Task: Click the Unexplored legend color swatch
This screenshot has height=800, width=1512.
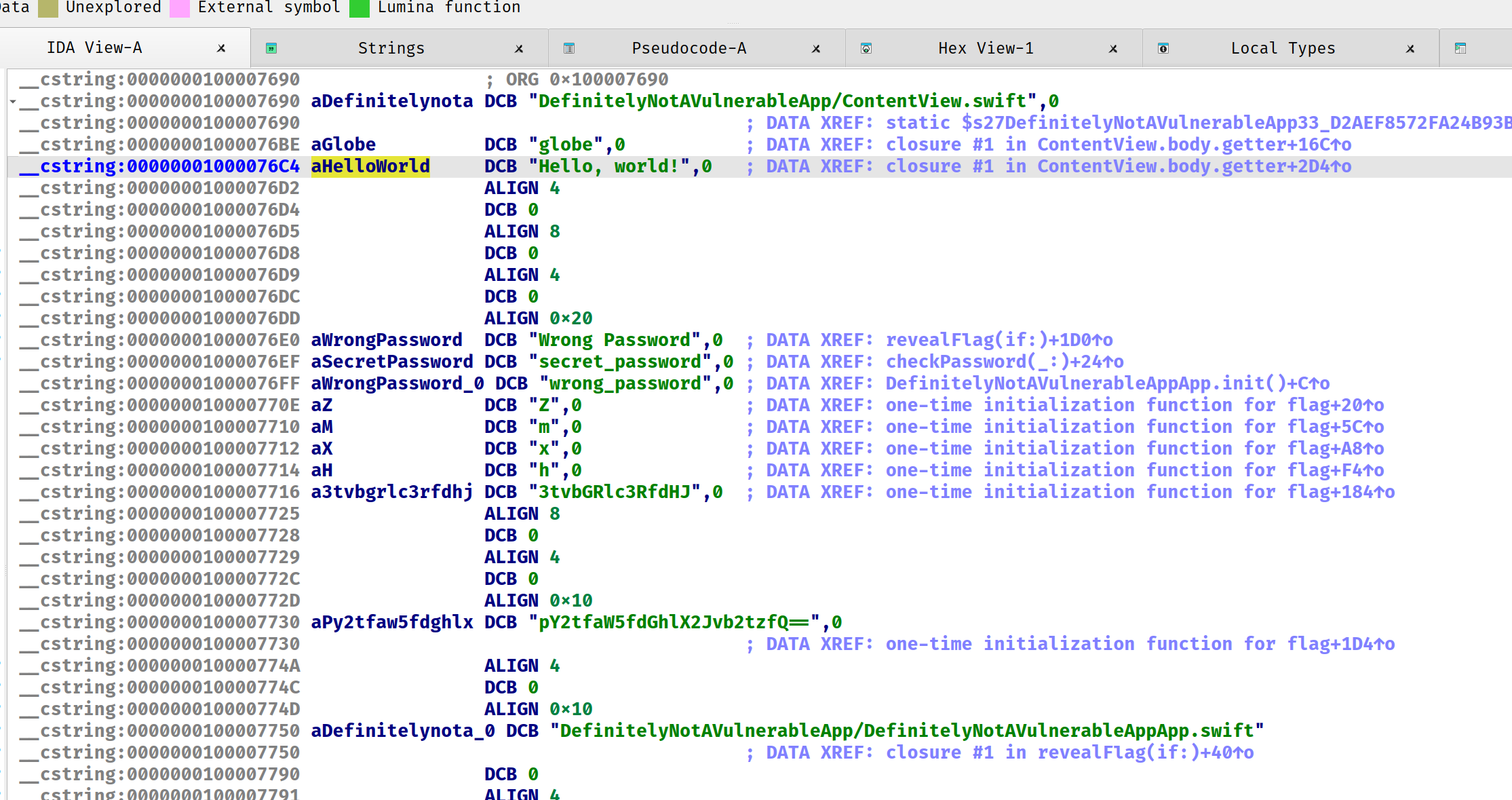Action: (47, 7)
